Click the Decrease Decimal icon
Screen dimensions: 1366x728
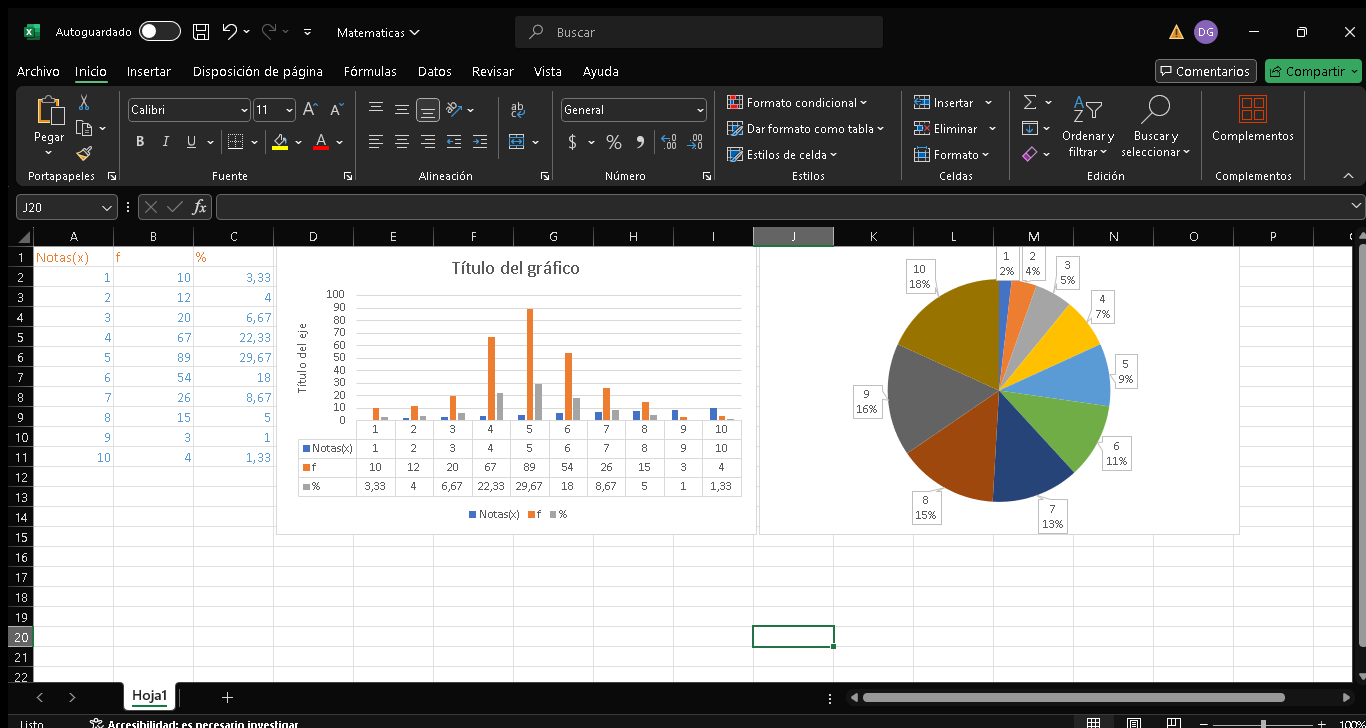coord(695,142)
